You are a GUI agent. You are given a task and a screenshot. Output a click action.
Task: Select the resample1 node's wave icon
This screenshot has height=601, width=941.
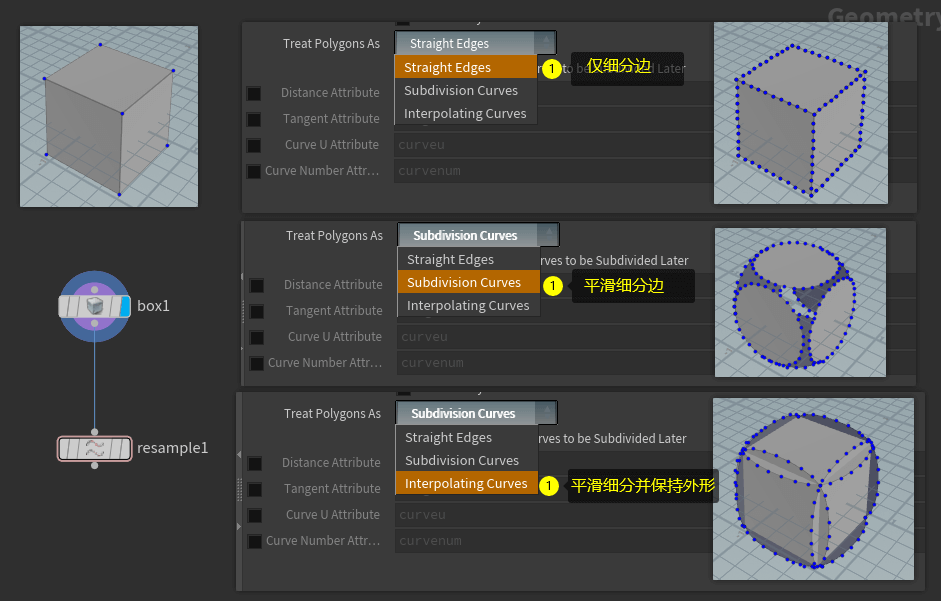[95, 448]
